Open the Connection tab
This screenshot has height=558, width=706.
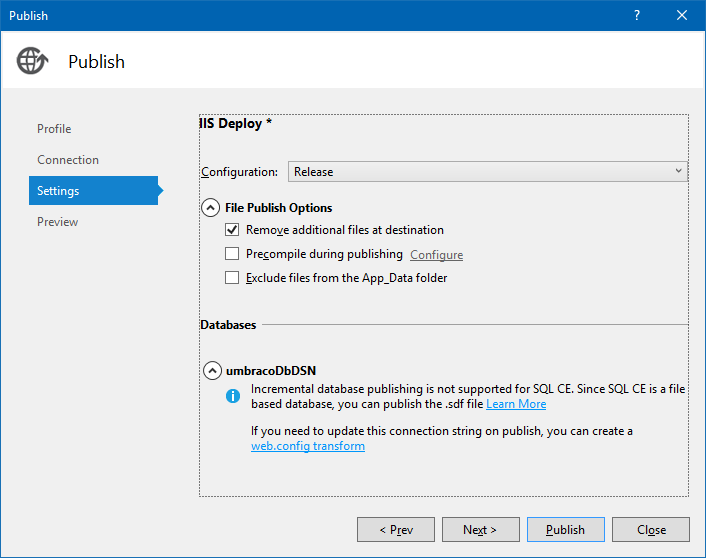point(68,160)
